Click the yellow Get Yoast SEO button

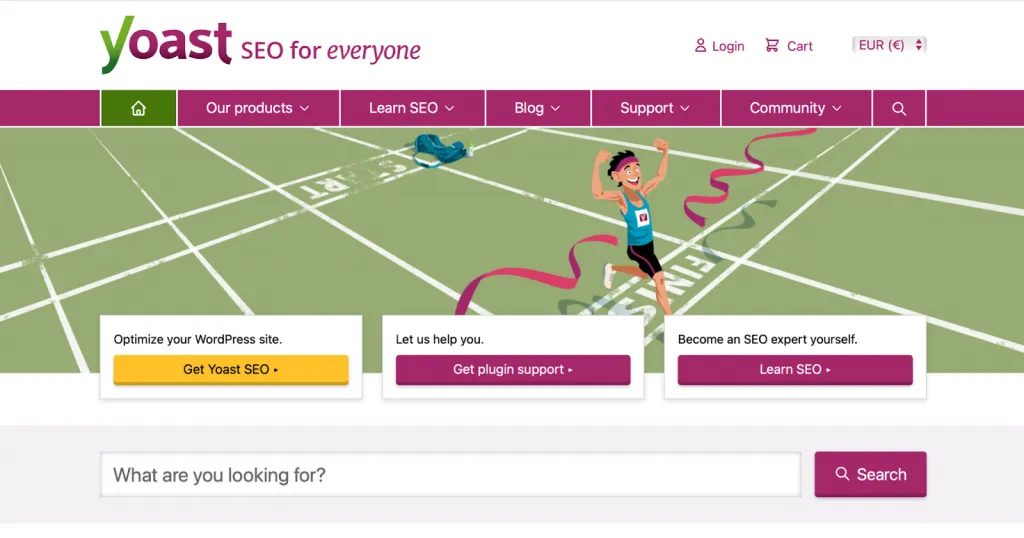231,370
